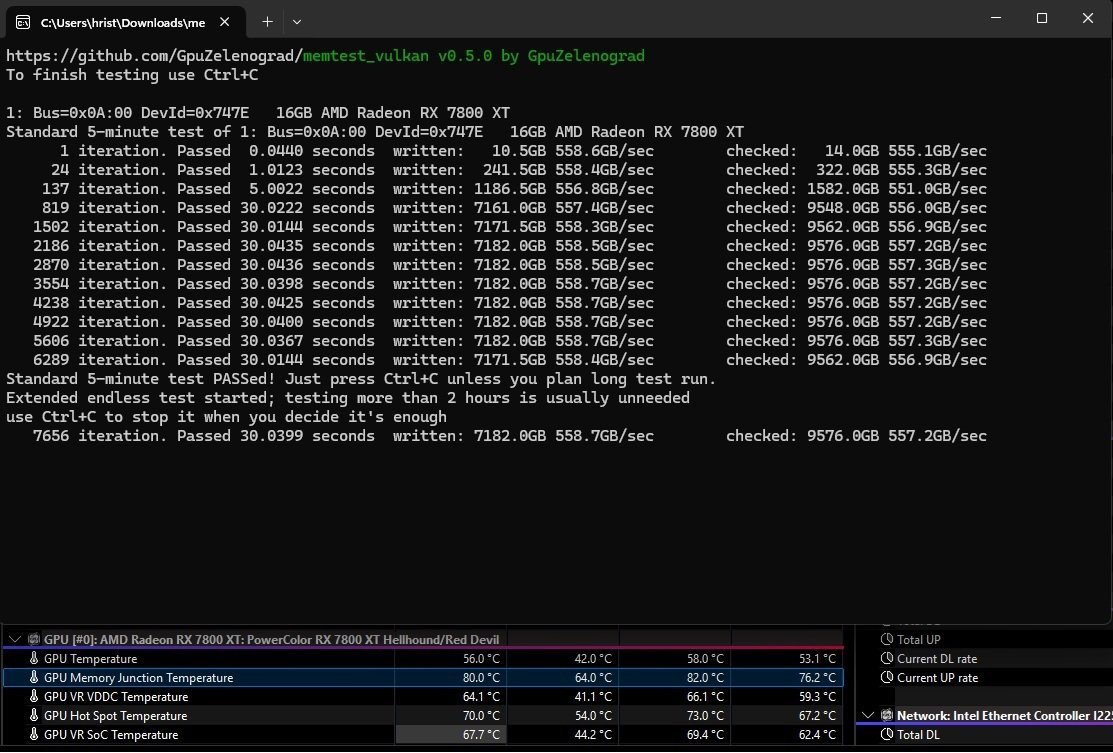Open a new terminal tab
The height and width of the screenshot is (753, 1113).
pyautogui.click(x=267, y=22)
